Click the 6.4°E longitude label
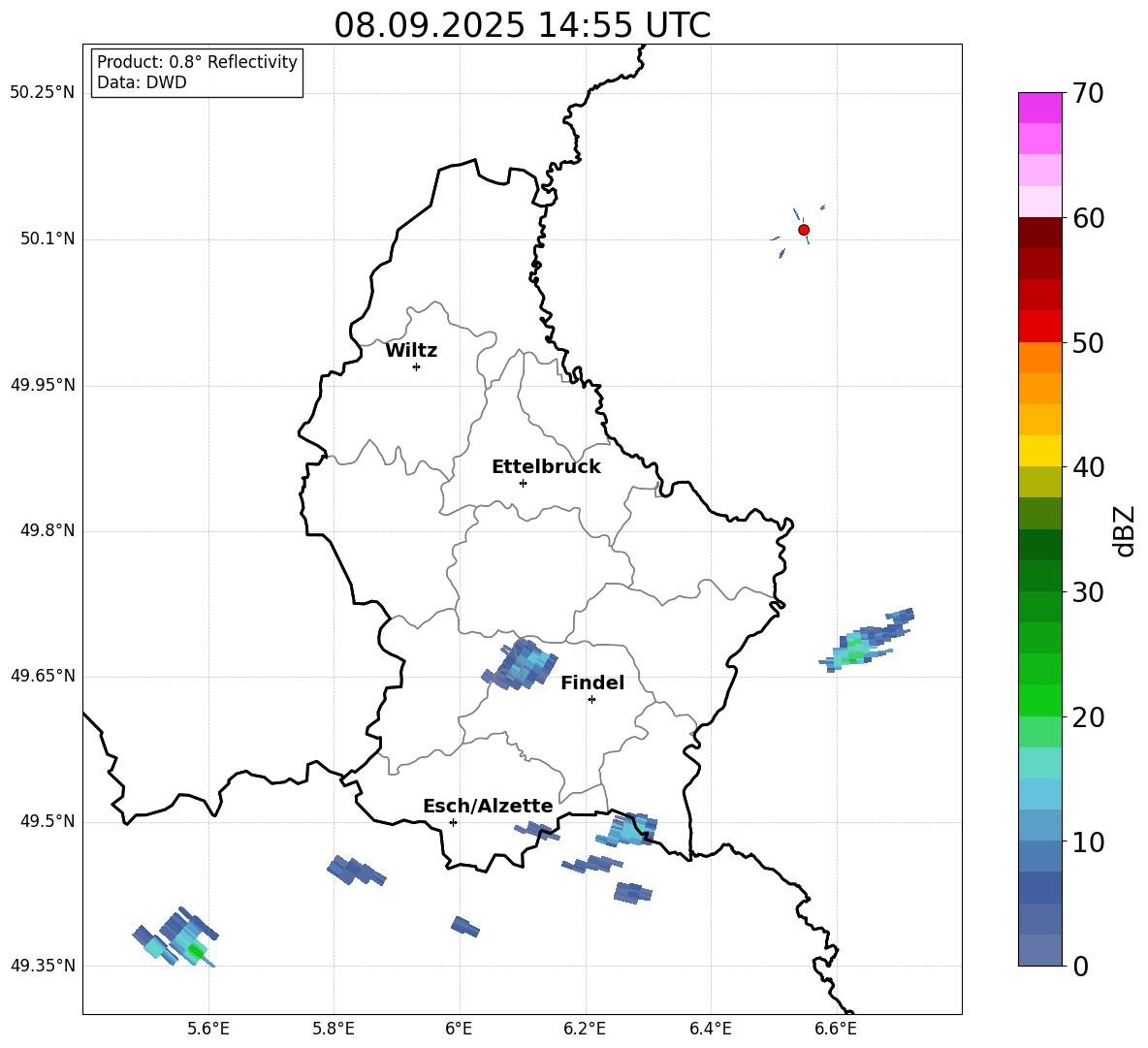Viewport: 1148px width, 1048px height. (x=710, y=1030)
